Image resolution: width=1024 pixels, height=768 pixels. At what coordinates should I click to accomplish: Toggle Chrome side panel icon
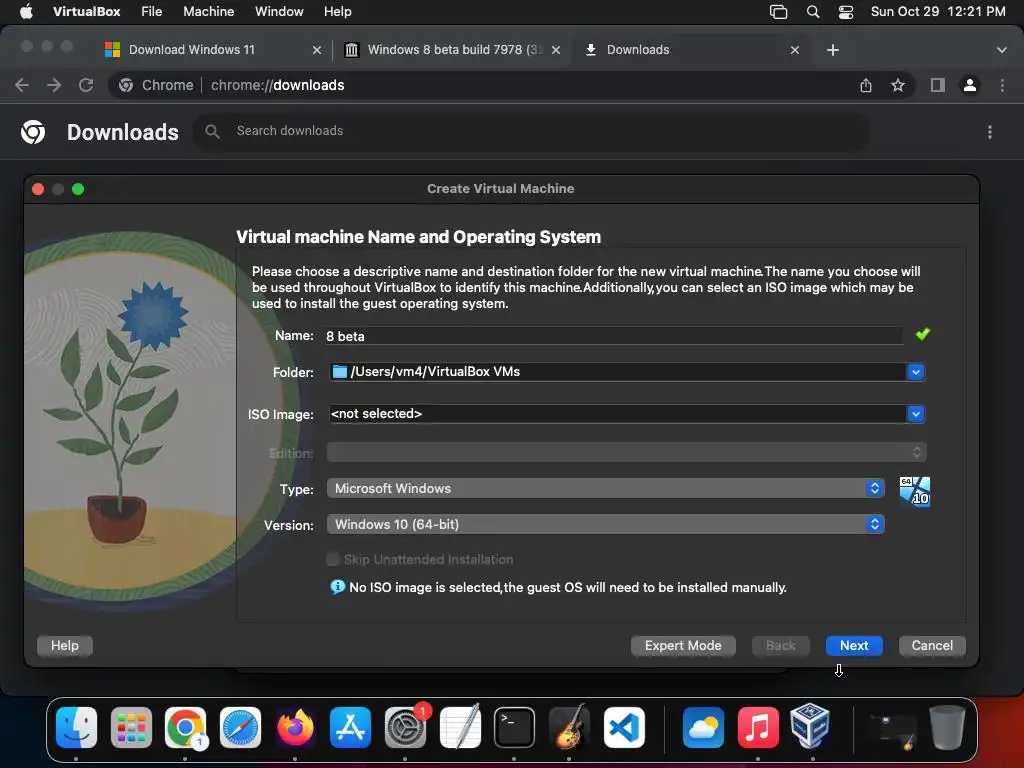(x=938, y=85)
